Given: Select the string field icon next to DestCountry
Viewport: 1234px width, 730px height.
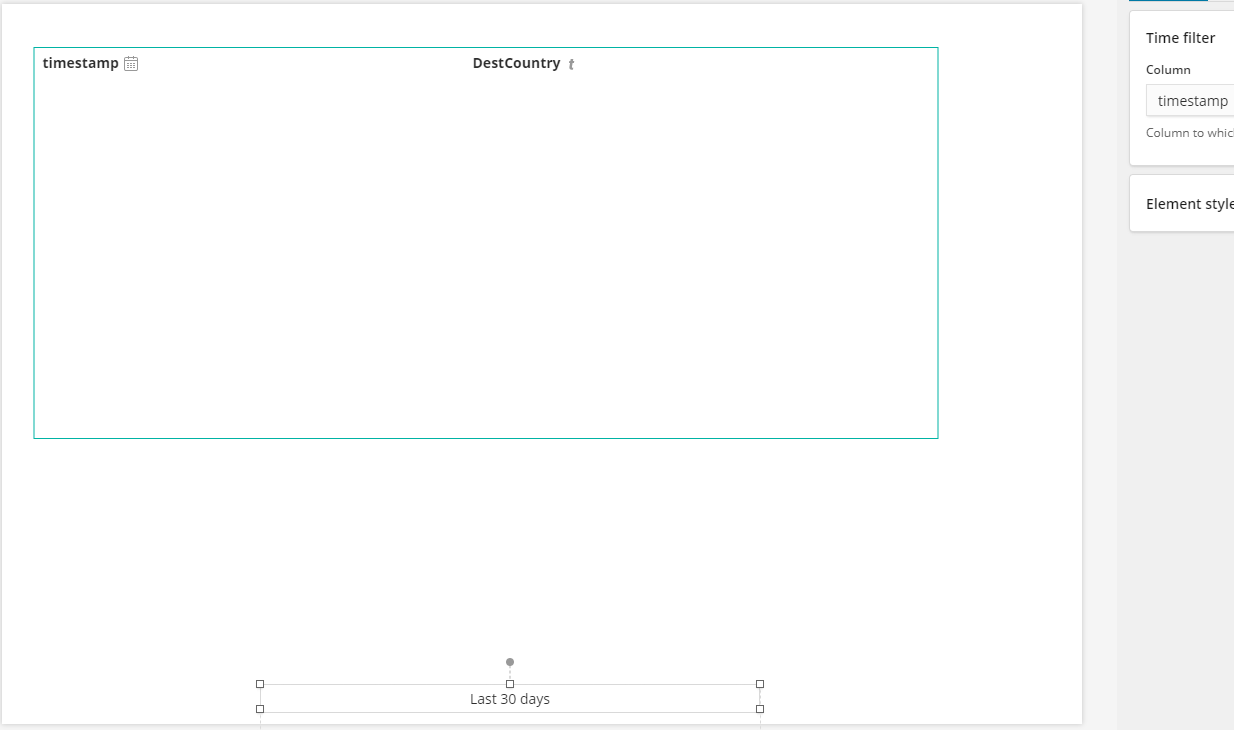Looking at the screenshot, I should 571,63.
